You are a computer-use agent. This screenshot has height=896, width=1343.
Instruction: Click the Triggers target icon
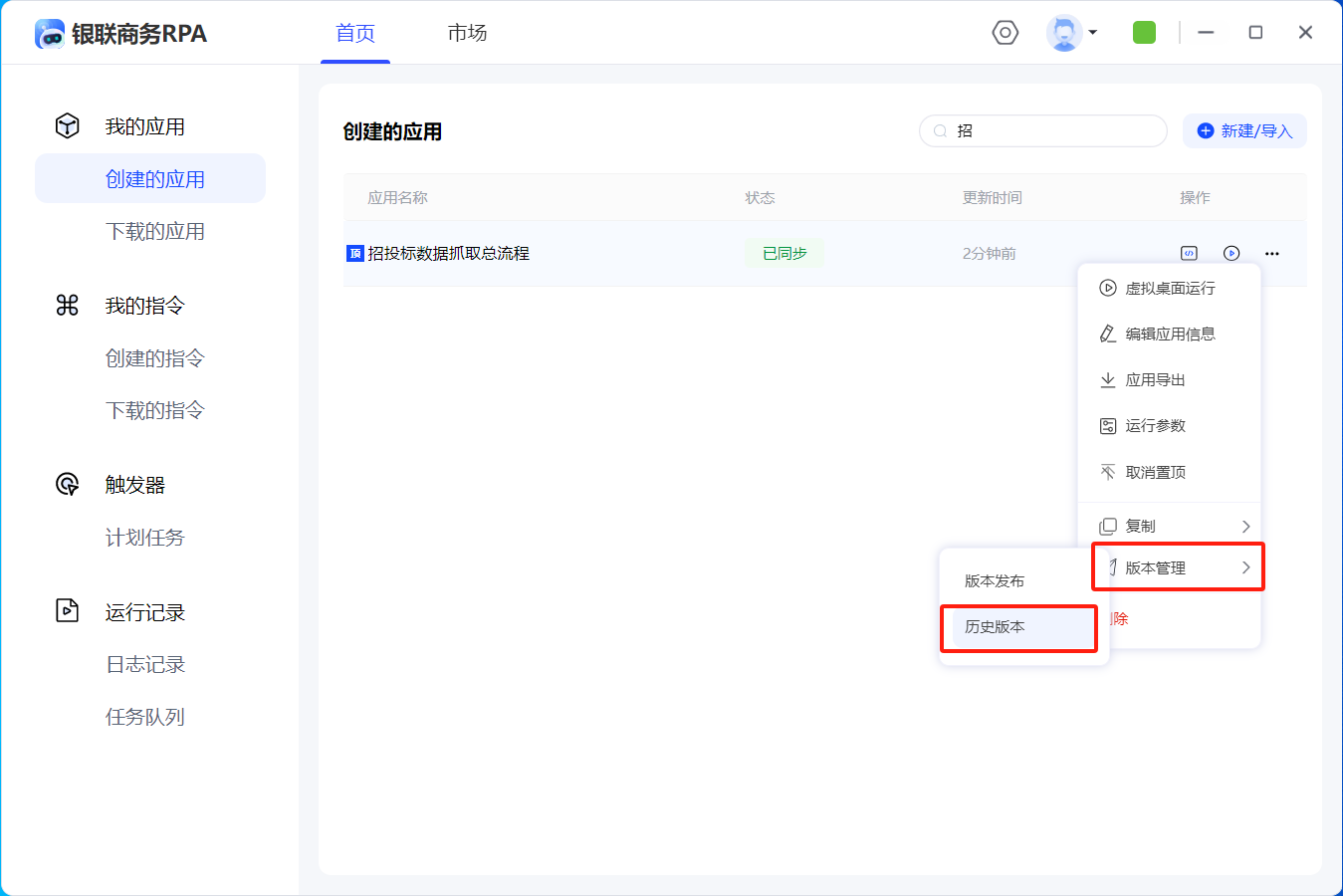(67, 484)
